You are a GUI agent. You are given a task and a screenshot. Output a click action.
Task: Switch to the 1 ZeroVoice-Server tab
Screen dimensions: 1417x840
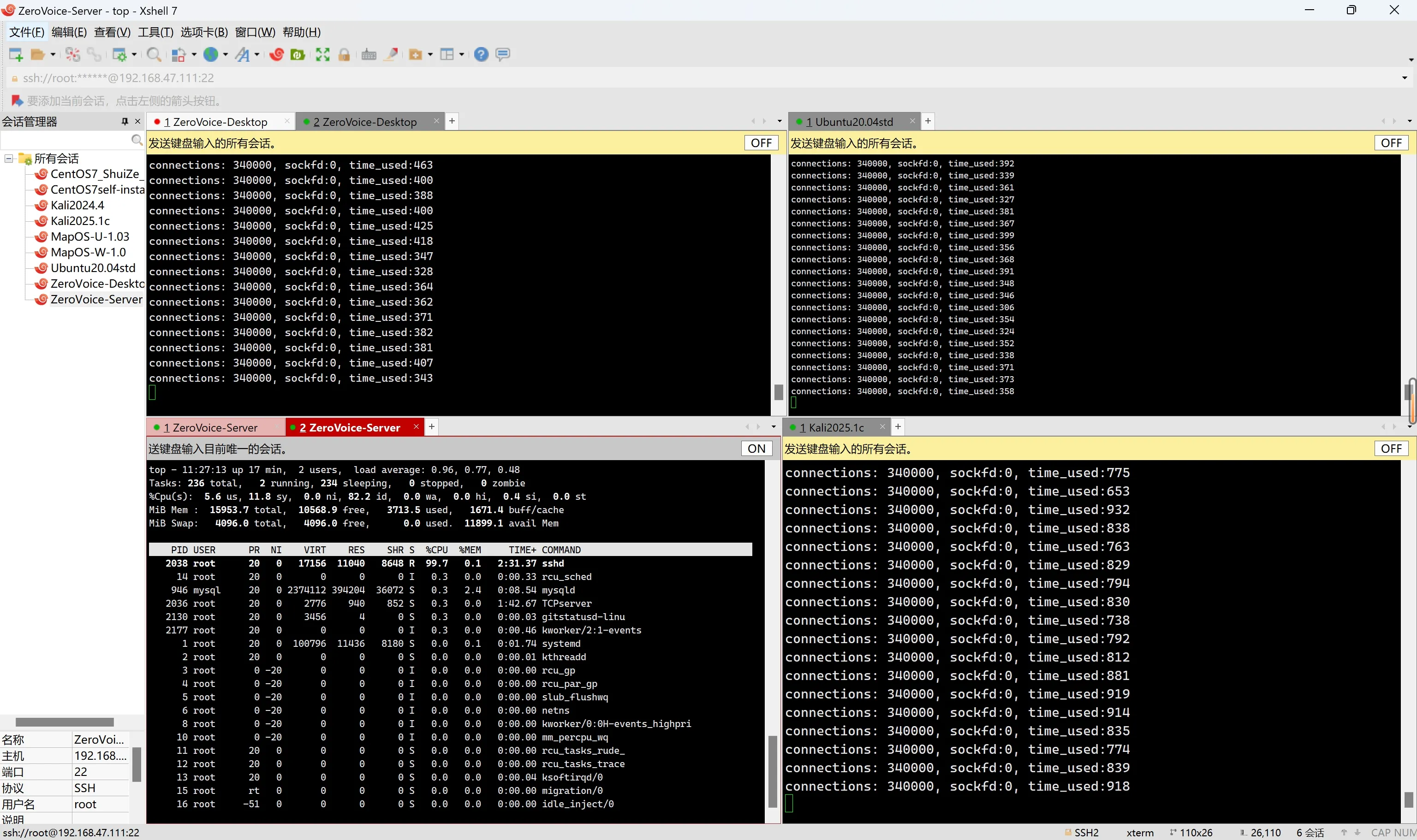pos(210,427)
